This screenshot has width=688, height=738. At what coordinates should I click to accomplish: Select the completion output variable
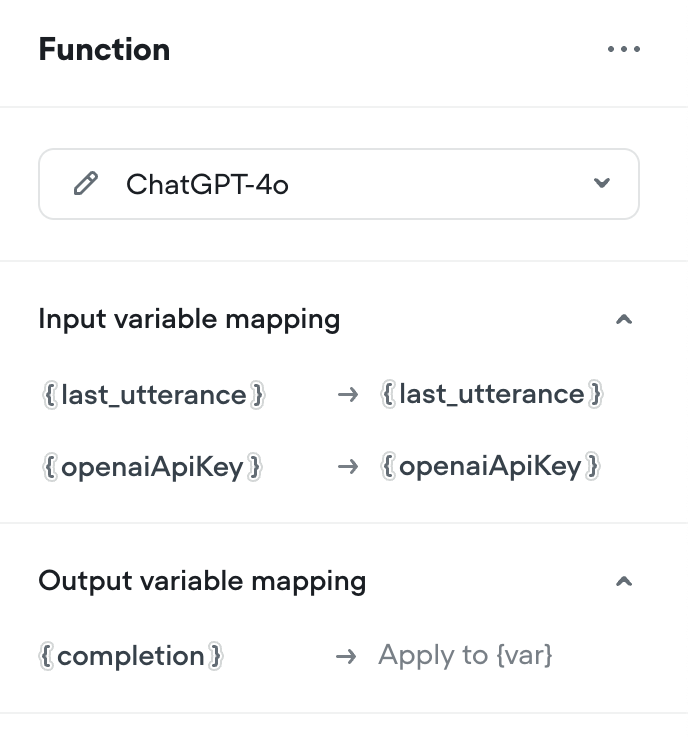pos(131,656)
